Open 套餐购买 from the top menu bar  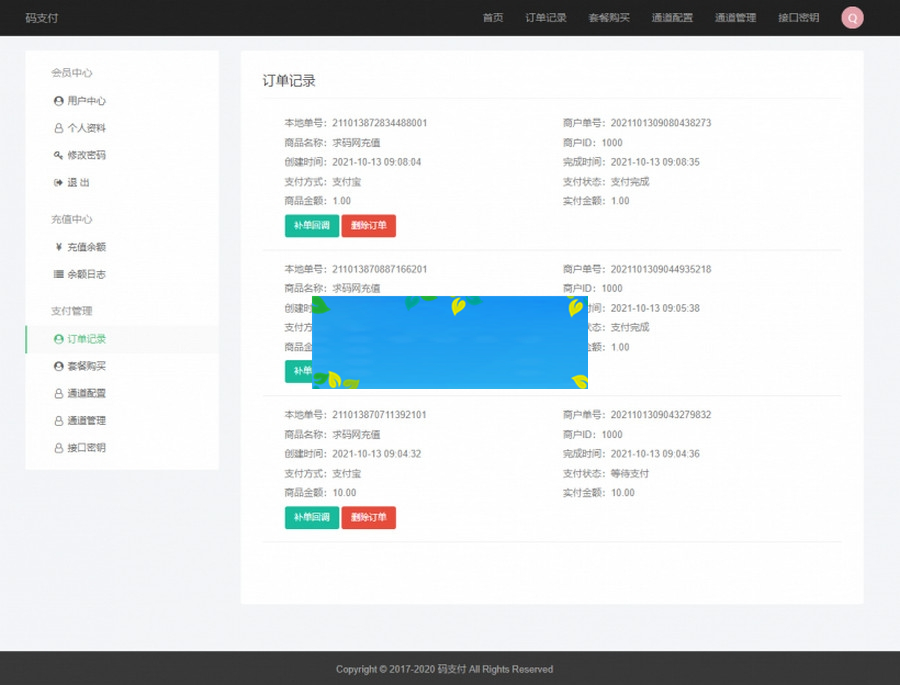click(608, 18)
